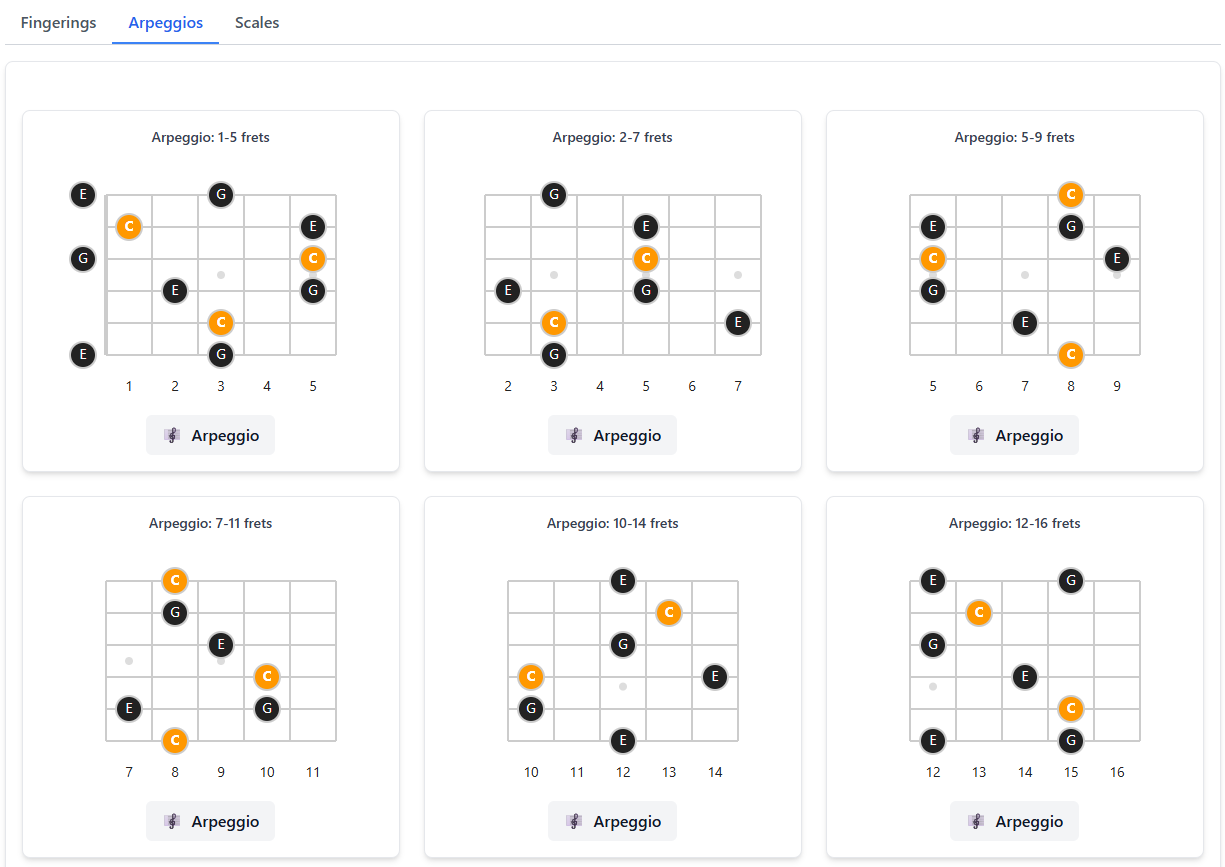Image resolution: width=1225 pixels, height=867 pixels.
Task: Click E note at fret 14, 12-16 diagram
Action: (1024, 677)
